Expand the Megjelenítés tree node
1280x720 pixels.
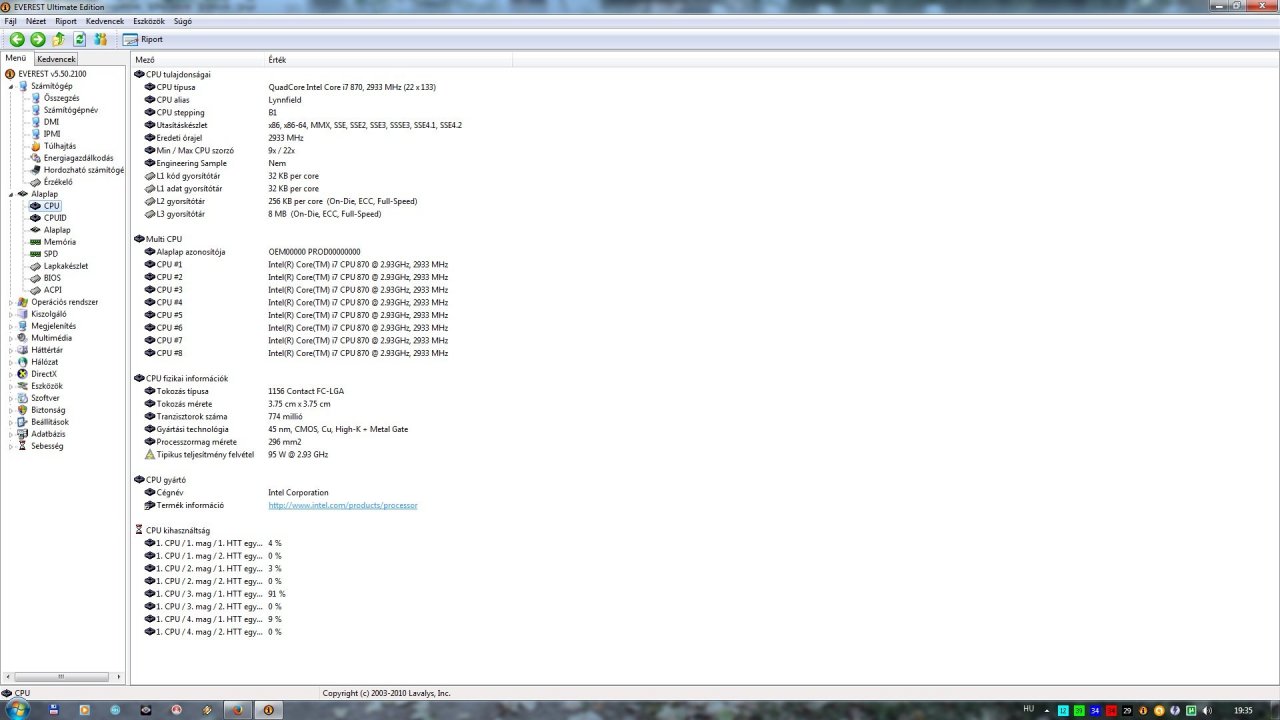pos(12,326)
